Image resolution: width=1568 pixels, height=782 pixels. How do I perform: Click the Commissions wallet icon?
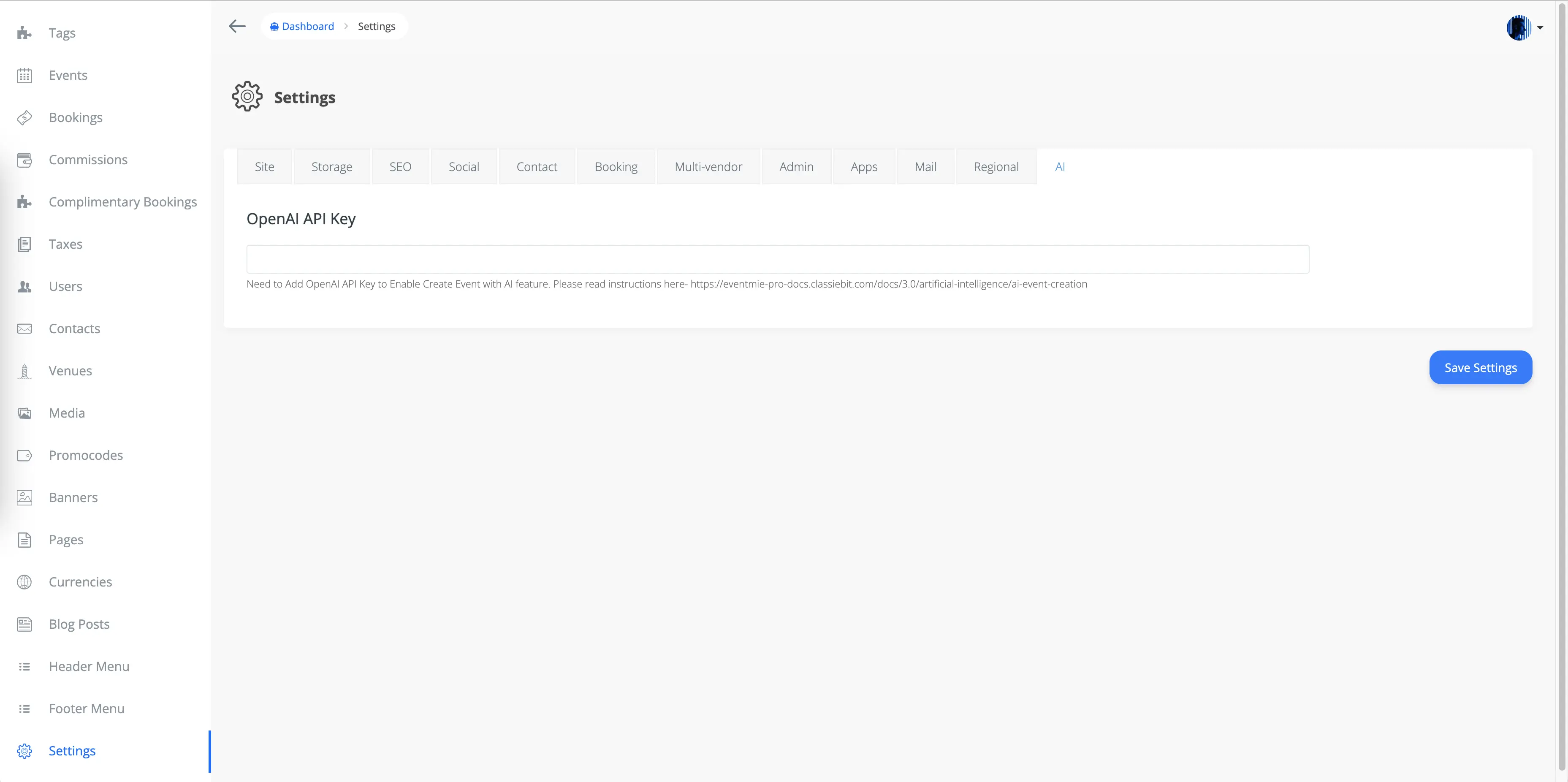[x=24, y=160]
